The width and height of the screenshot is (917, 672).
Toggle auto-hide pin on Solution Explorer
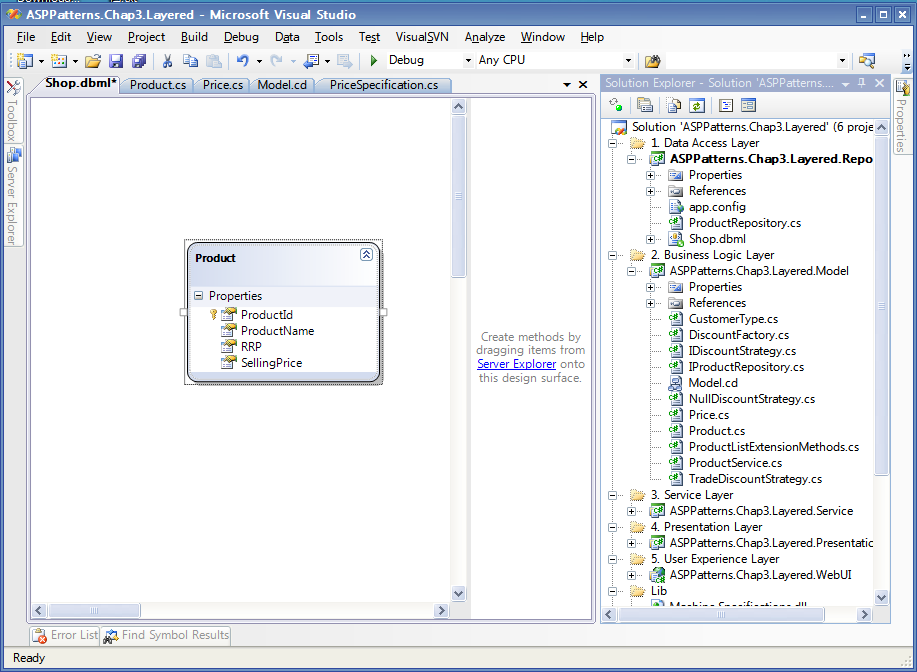(x=863, y=83)
